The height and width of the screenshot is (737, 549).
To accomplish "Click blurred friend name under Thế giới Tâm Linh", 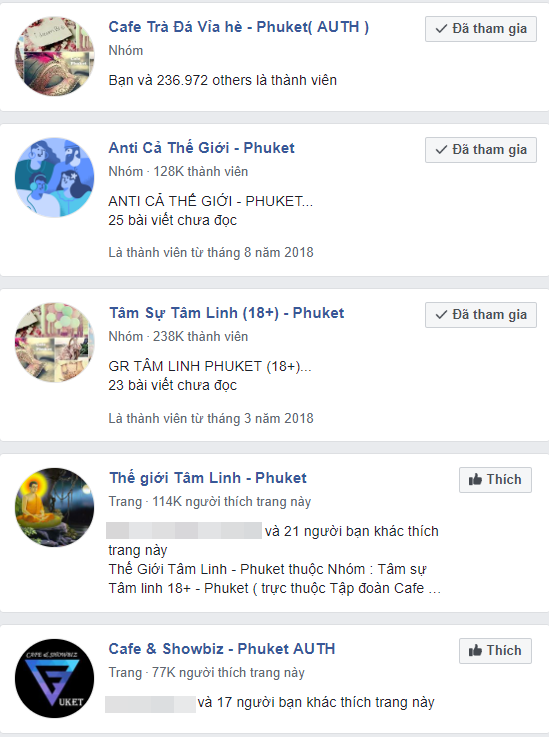I will pos(184,531).
